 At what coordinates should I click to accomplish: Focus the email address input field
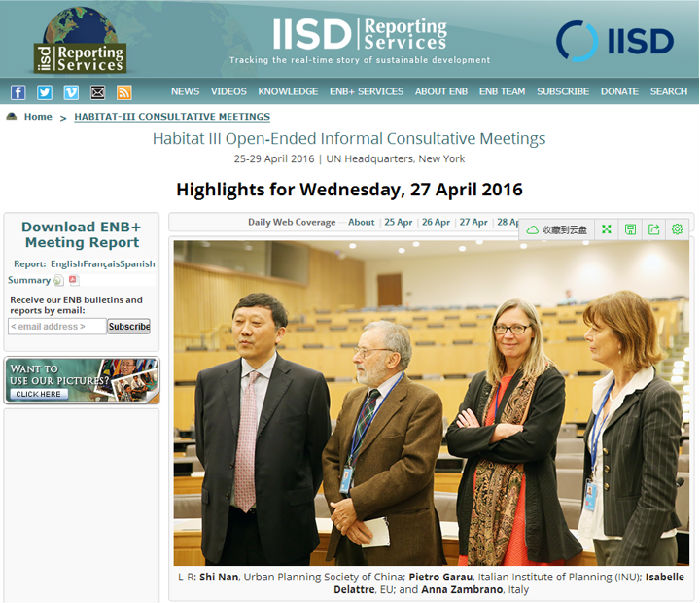pos(57,326)
